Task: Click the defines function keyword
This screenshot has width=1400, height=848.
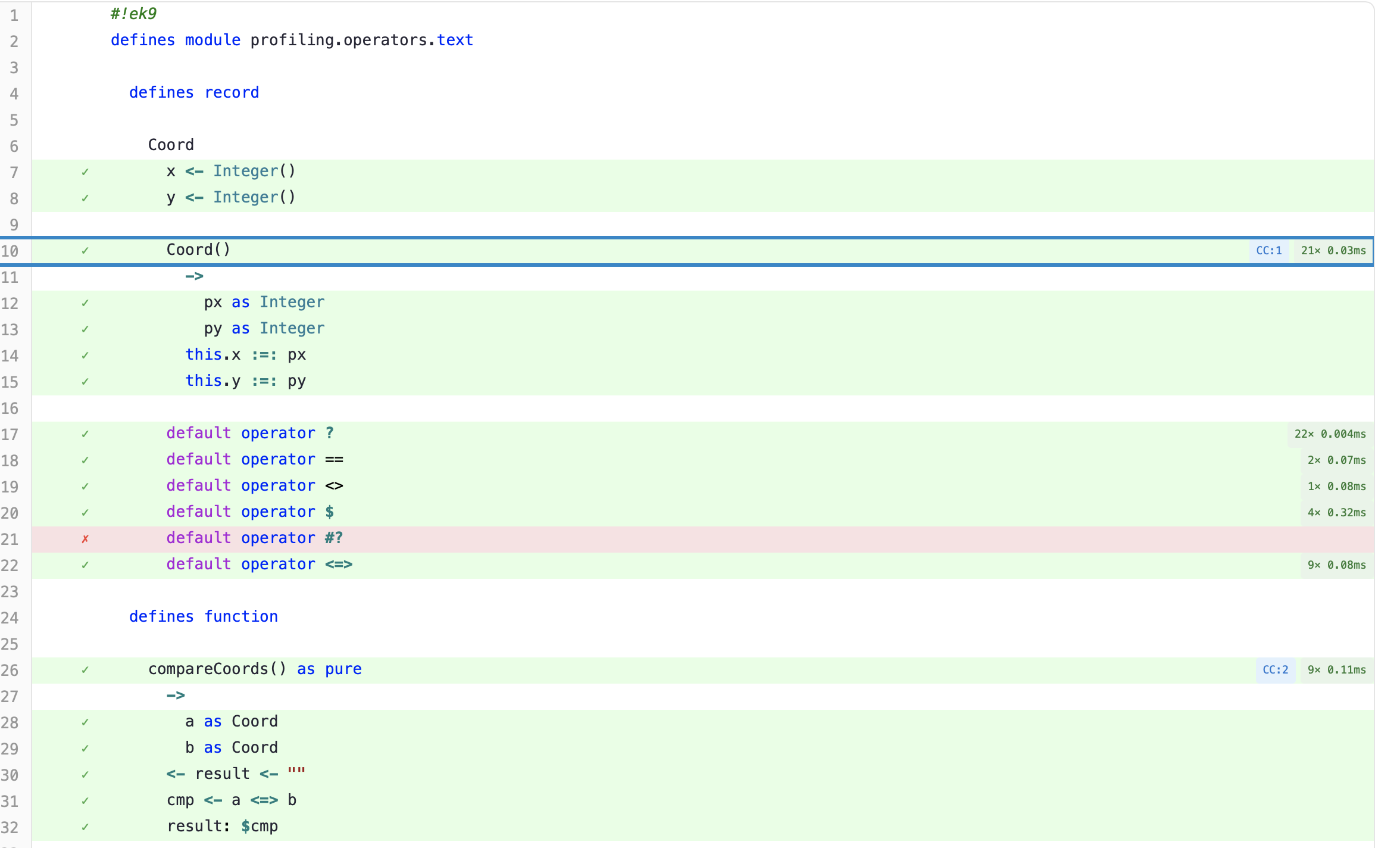Action: pos(204,616)
